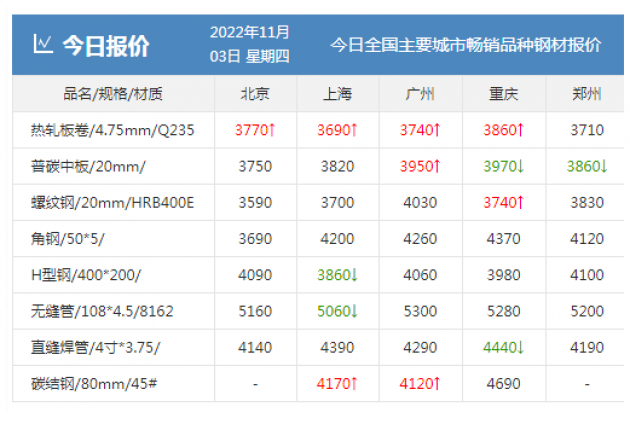This screenshot has height=430, width=630.
Task: Select the 郑州 column header
Action: [586, 95]
